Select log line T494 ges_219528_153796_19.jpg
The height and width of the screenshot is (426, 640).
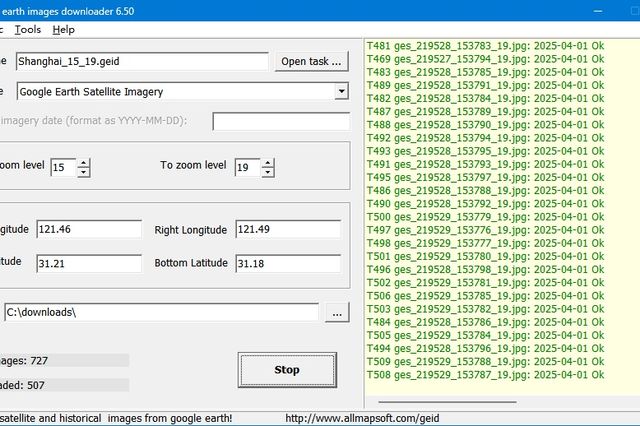pyautogui.click(x=485, y=348)
